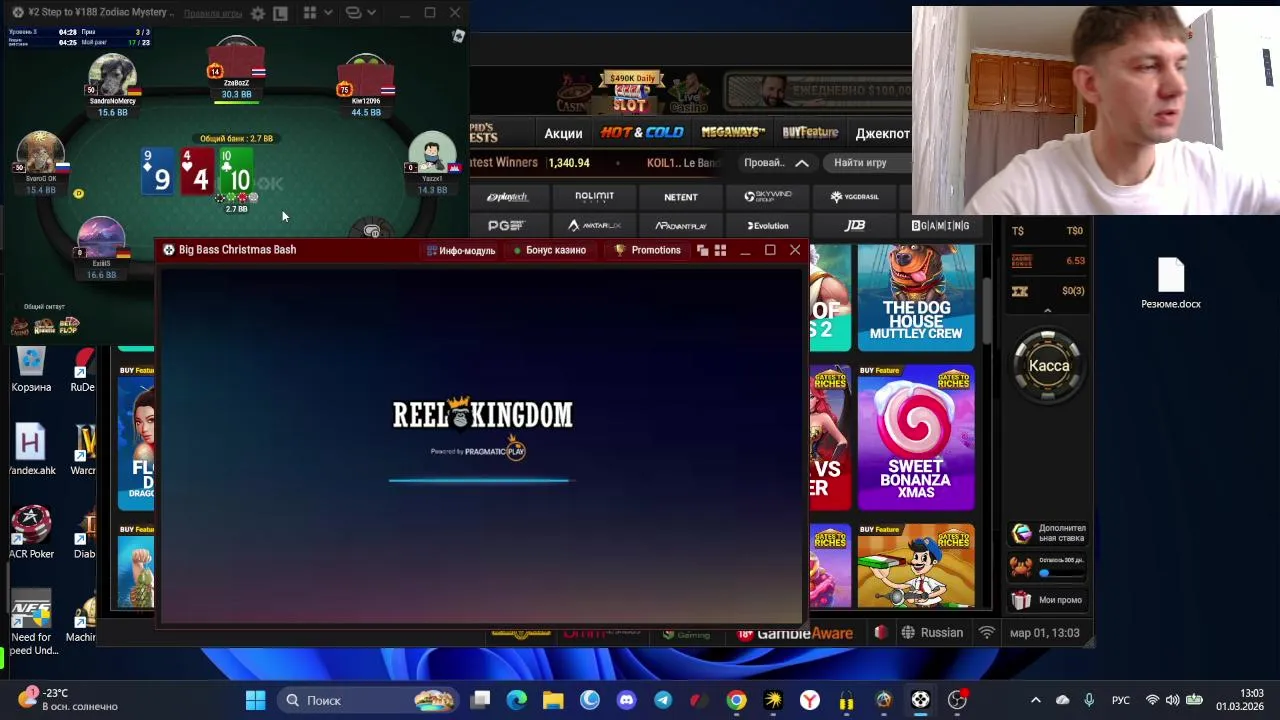Filter by Yggdrasil provider
This screenshot has height=720, width=1280.
(x=854, y=197)
